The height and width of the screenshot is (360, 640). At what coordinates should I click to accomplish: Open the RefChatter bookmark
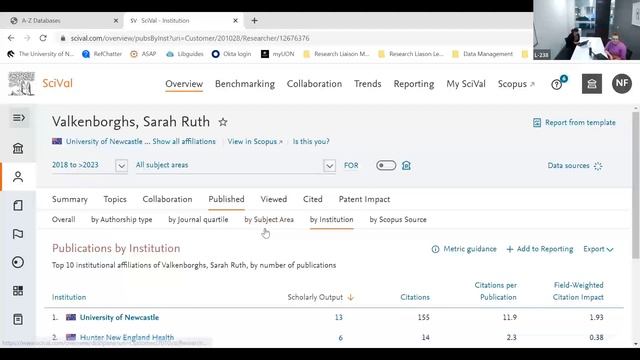(102, 54)
